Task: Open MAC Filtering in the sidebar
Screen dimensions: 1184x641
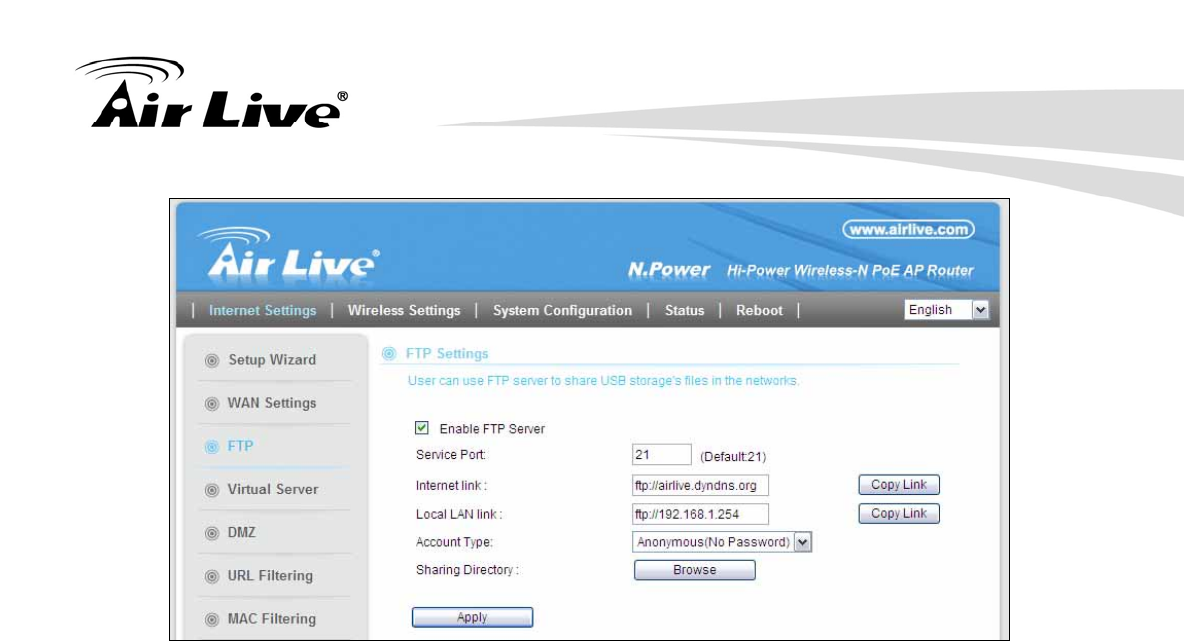Action: (x=272, y=618)
